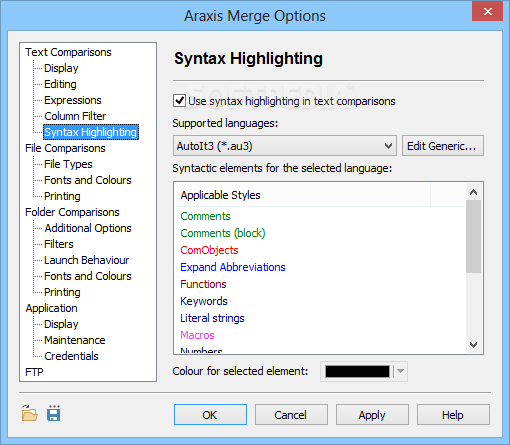Viewport: 510px width, 445px height.
Task: Select Text Comparisons in the tree
Action: click(68, 52)
